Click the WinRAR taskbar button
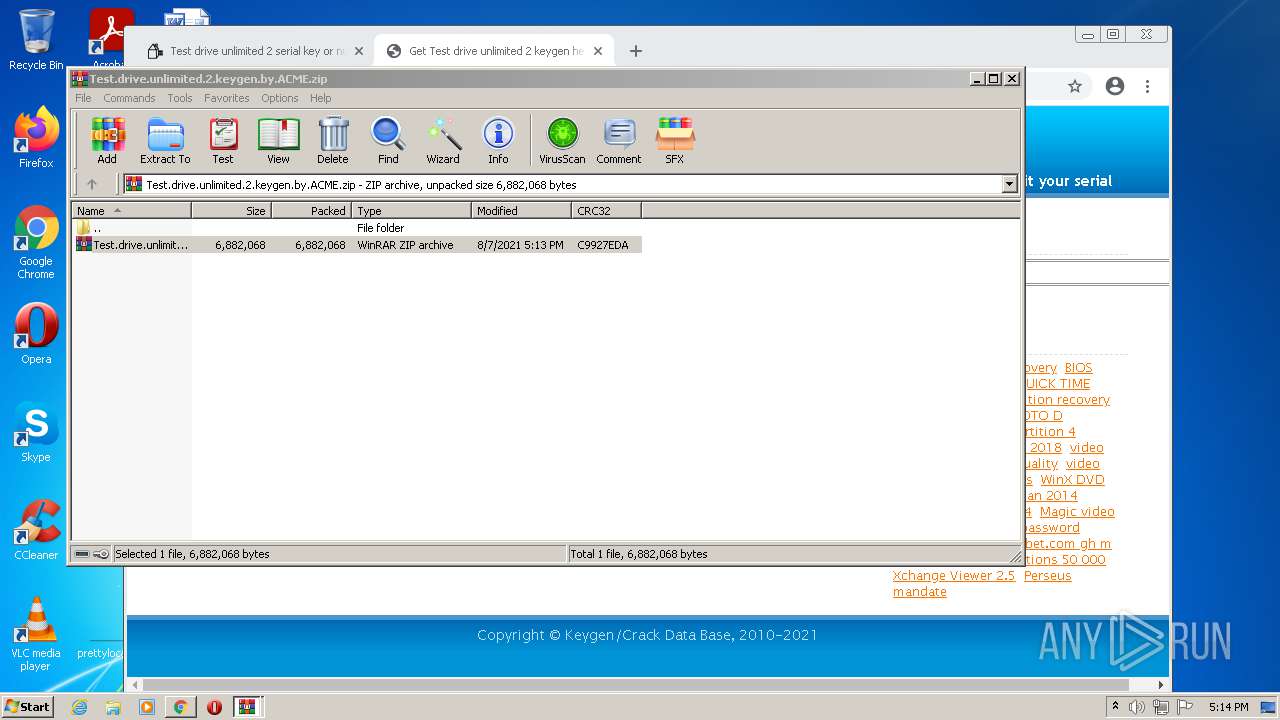Screen dimensions: 1280x720 click(247, 707)
